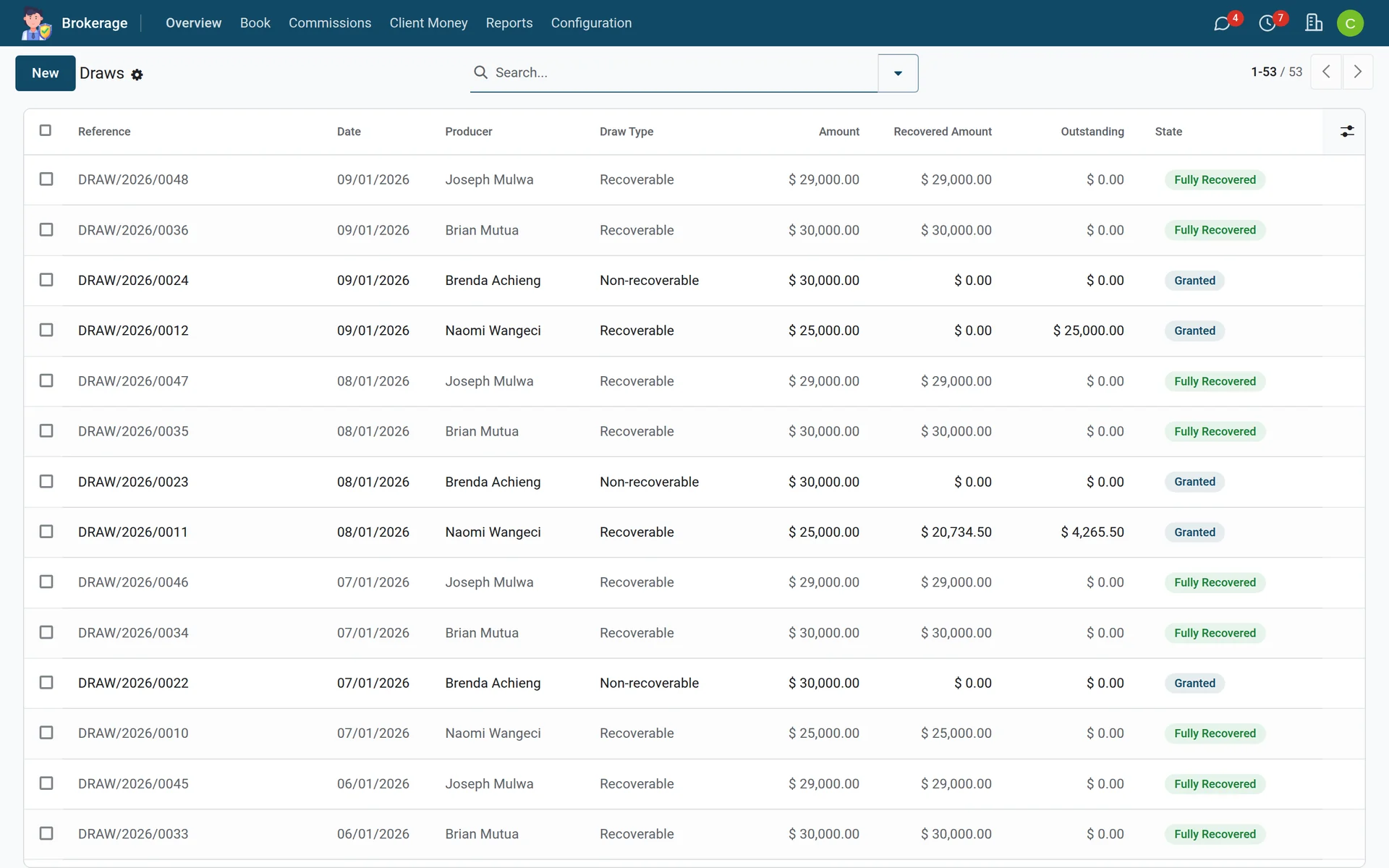
Task: Check the DRAW/2026/0011 row checkbox
Action: point(46,531)
